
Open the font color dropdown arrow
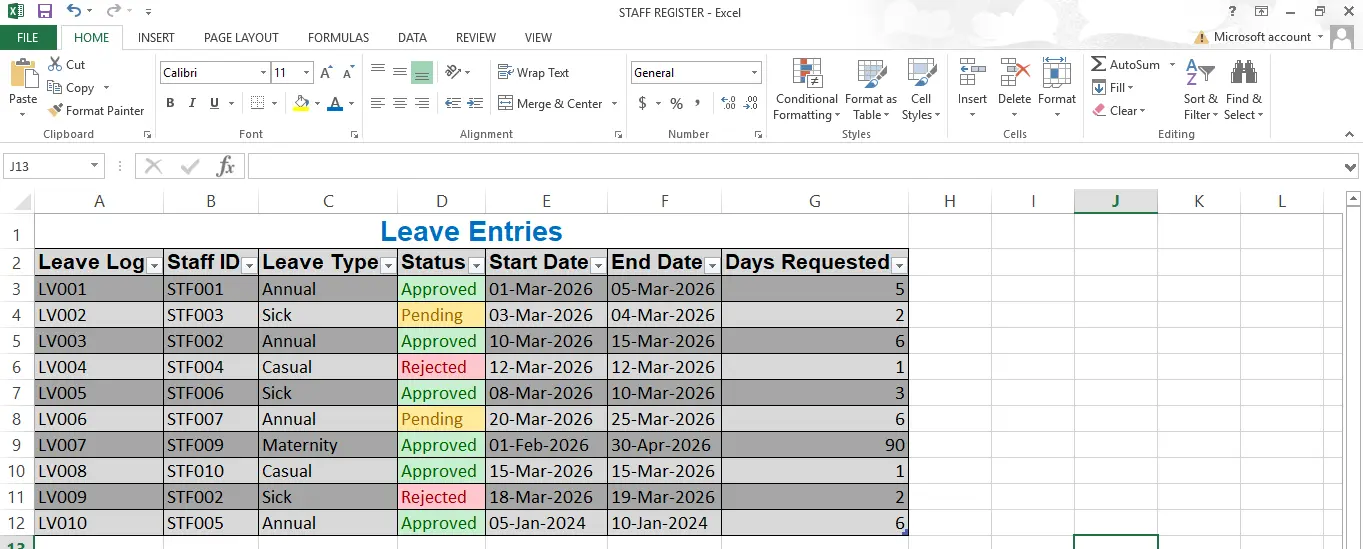pyautogui.click(x=351, y=104)
